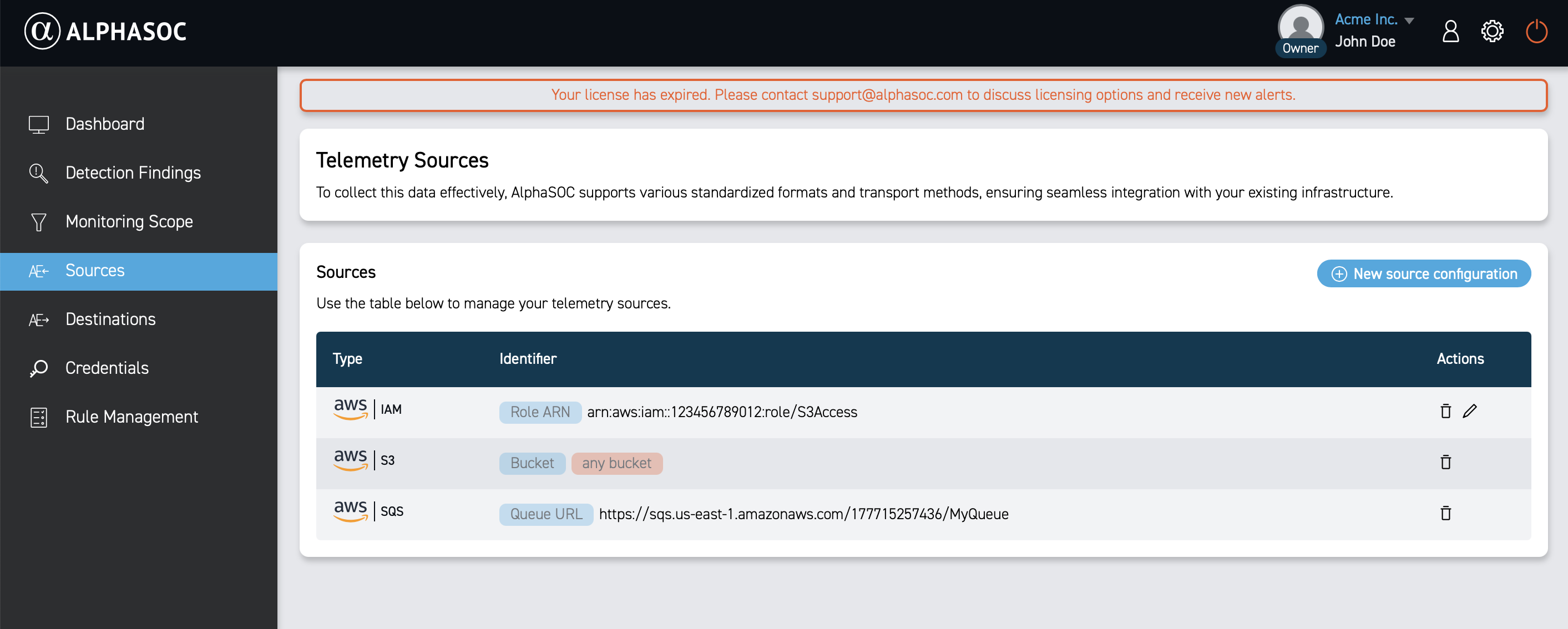Open the user profile icon
The image size is (1568, 629).
(x=1450, y=31)
